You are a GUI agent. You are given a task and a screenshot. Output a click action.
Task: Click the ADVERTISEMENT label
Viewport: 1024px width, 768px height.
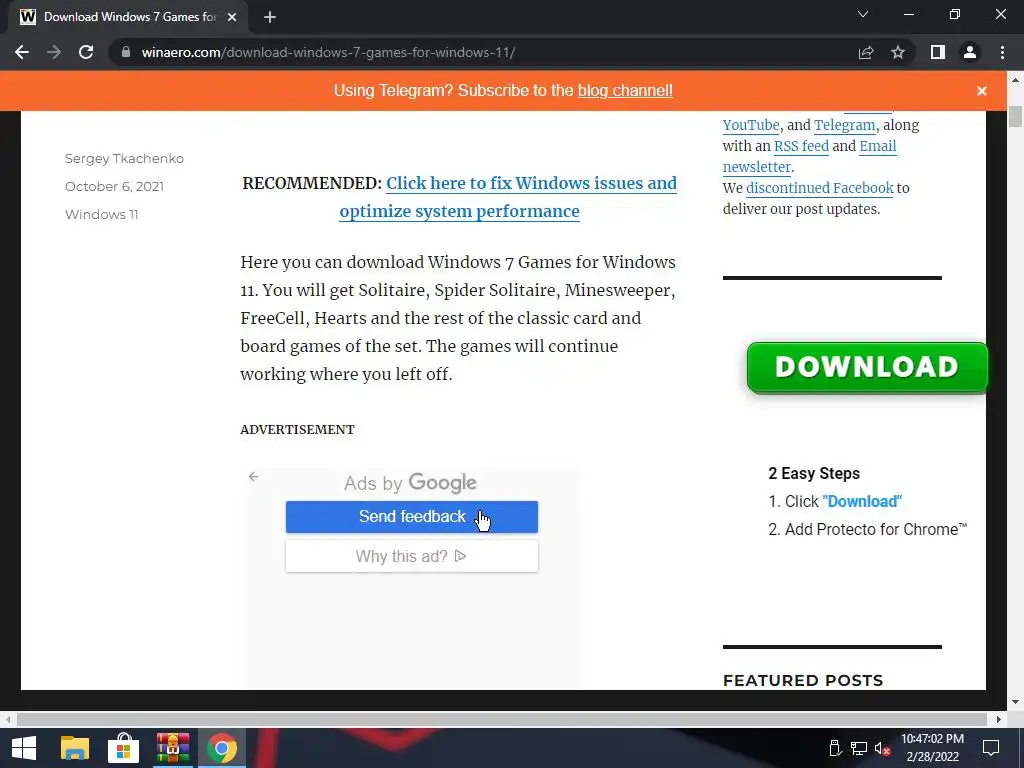(x=297, y=430)
